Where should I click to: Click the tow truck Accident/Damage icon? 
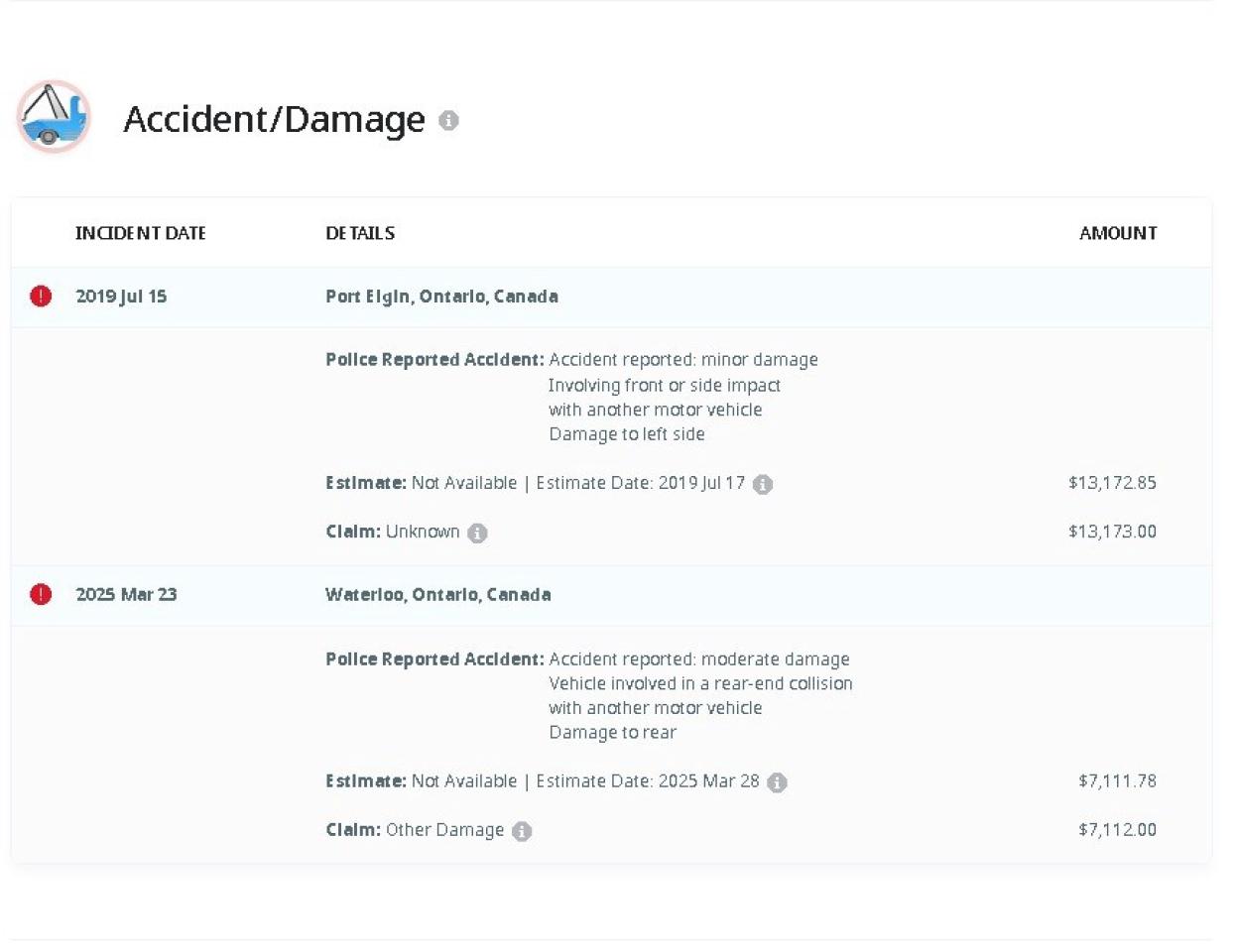(54, 117)
